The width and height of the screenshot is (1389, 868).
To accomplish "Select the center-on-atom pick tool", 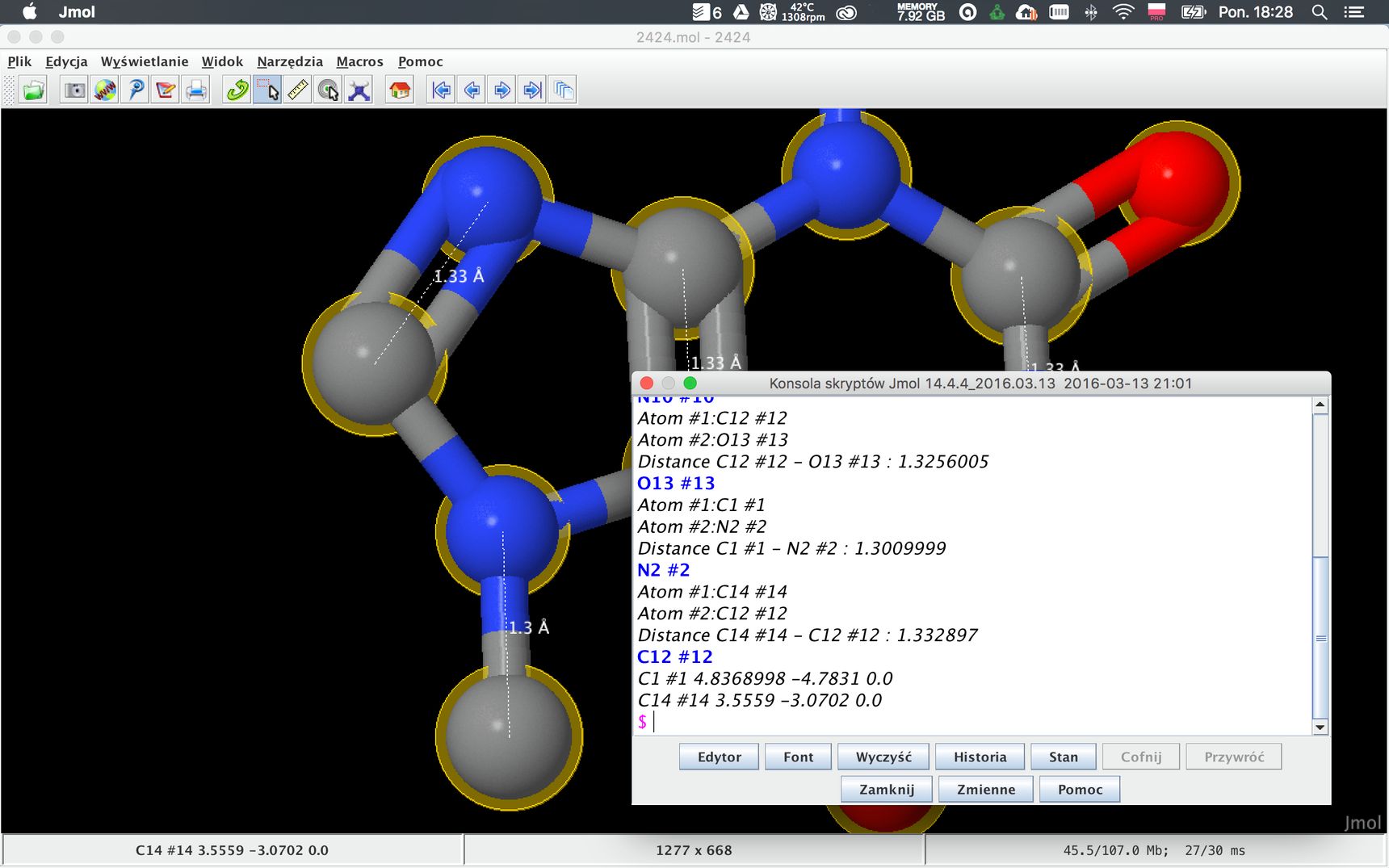I will [x=328, y=90].
